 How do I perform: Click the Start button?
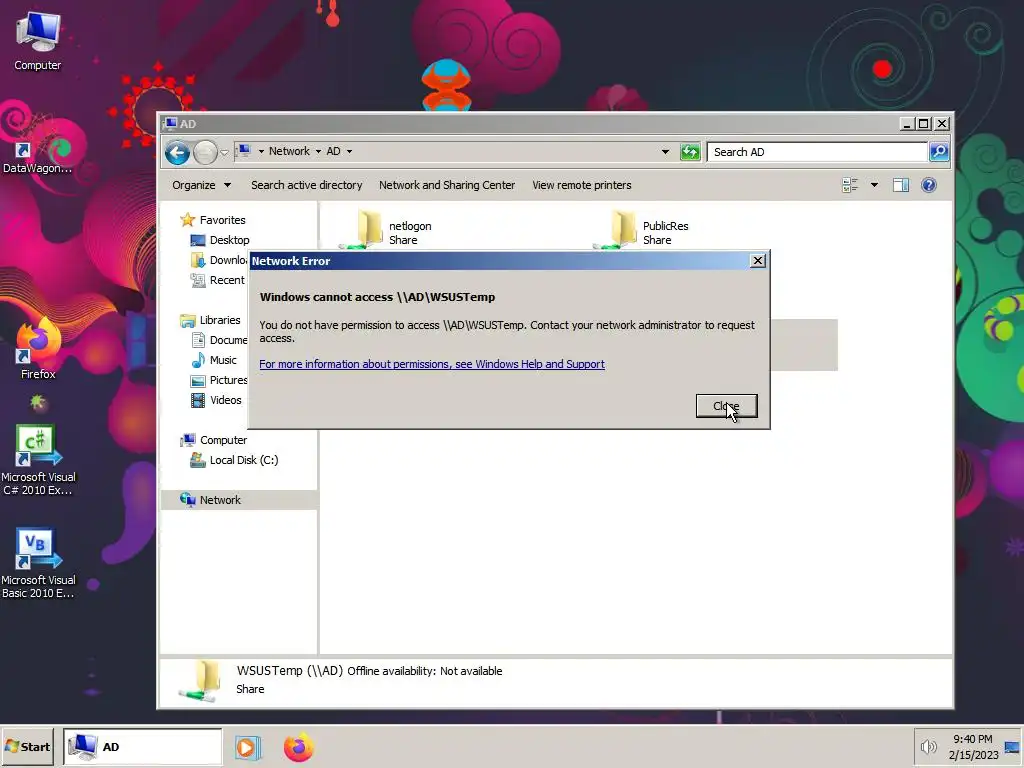(27, 746)
